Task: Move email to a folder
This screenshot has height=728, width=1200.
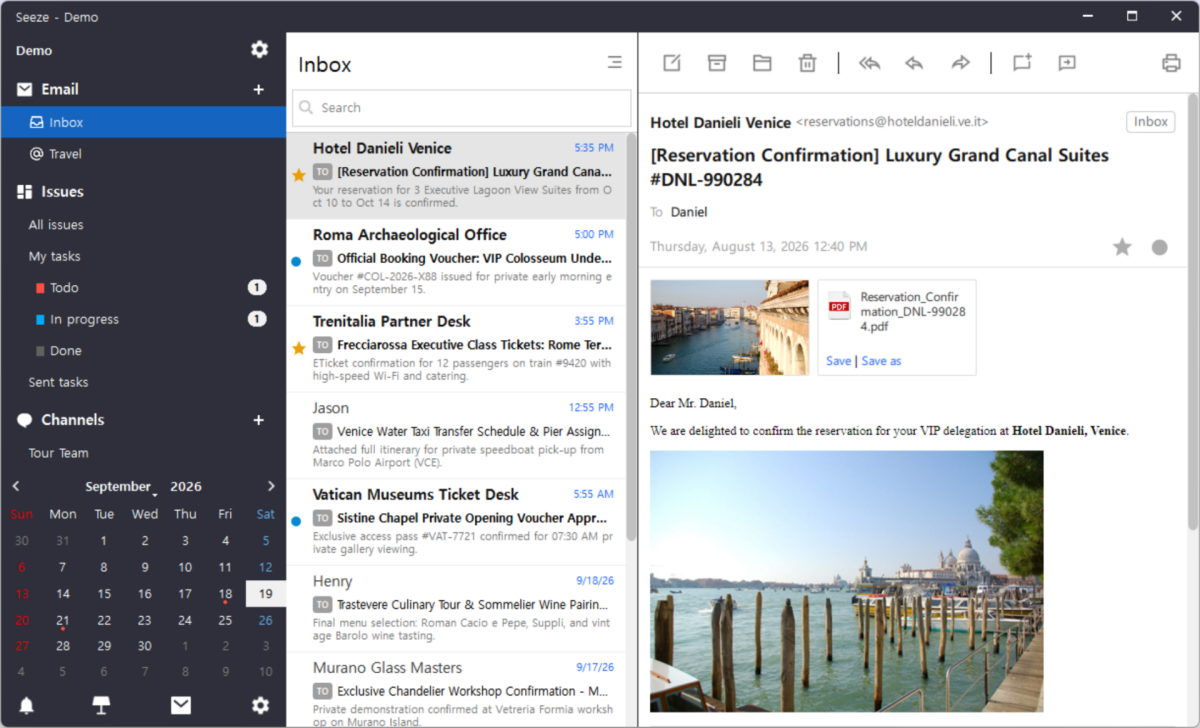Action: point(762,63)
